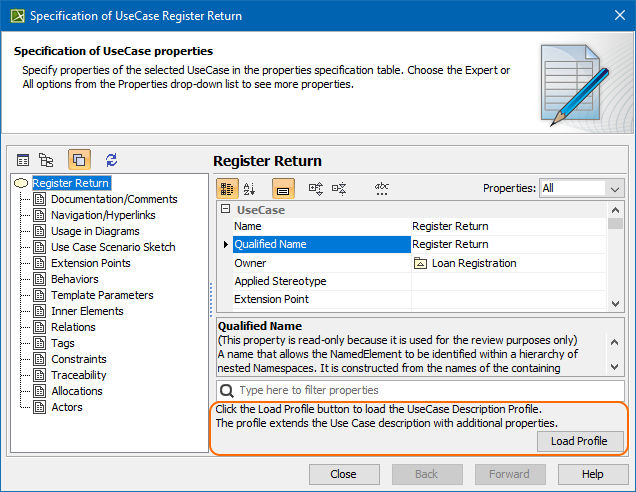Collapse the UseCase property group
Viewport: 636px width, 492px height.
click(x=225, y=210)
